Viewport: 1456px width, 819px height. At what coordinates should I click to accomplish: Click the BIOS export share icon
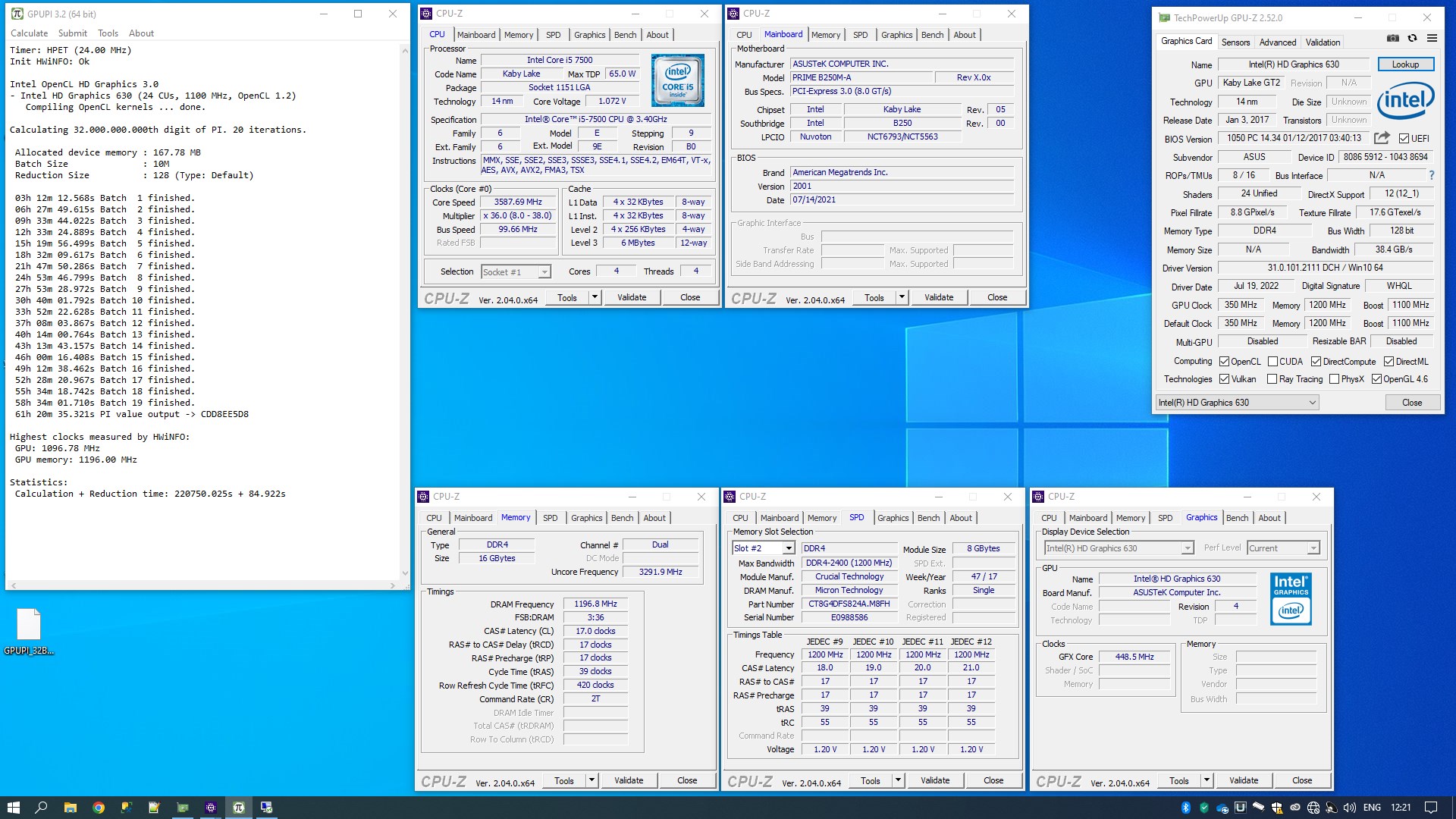coord(1382,138)
